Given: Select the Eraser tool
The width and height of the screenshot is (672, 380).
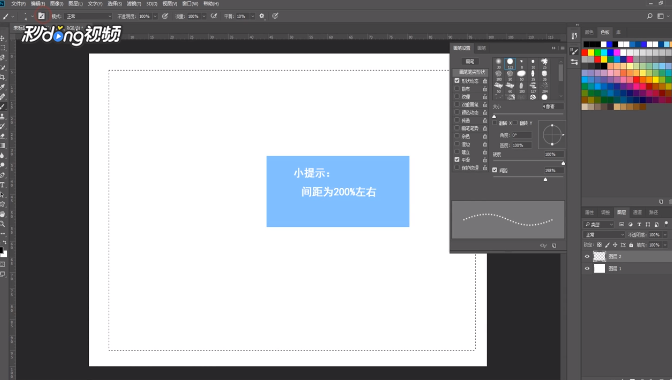Looking at the screenshot, I should [3, 136].
